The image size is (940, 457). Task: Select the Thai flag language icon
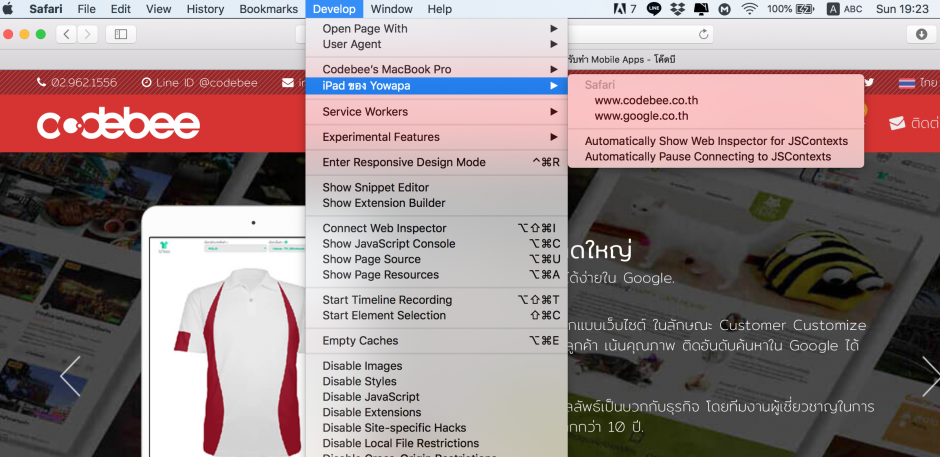pos(906,83)
